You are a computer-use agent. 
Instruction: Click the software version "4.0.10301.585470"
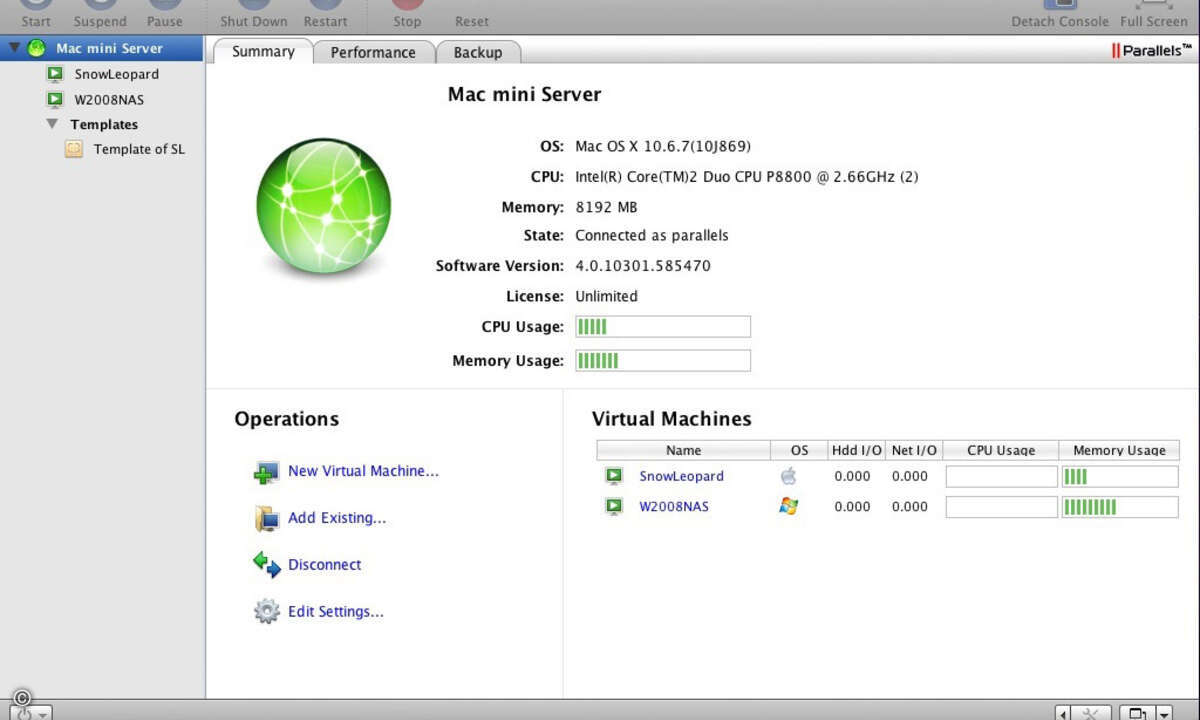tap(643, 266)
